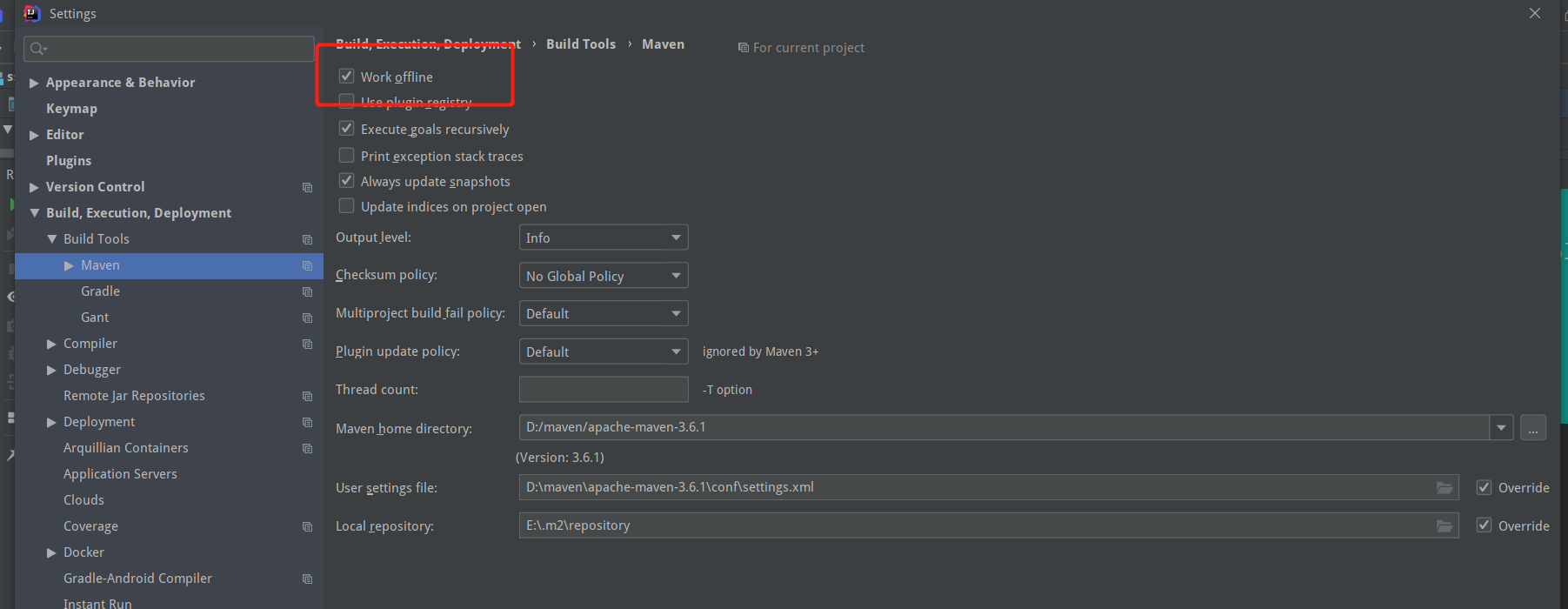Select Plugins in settings tree
Screen dimensions: 1568x609
coord(69,161)
